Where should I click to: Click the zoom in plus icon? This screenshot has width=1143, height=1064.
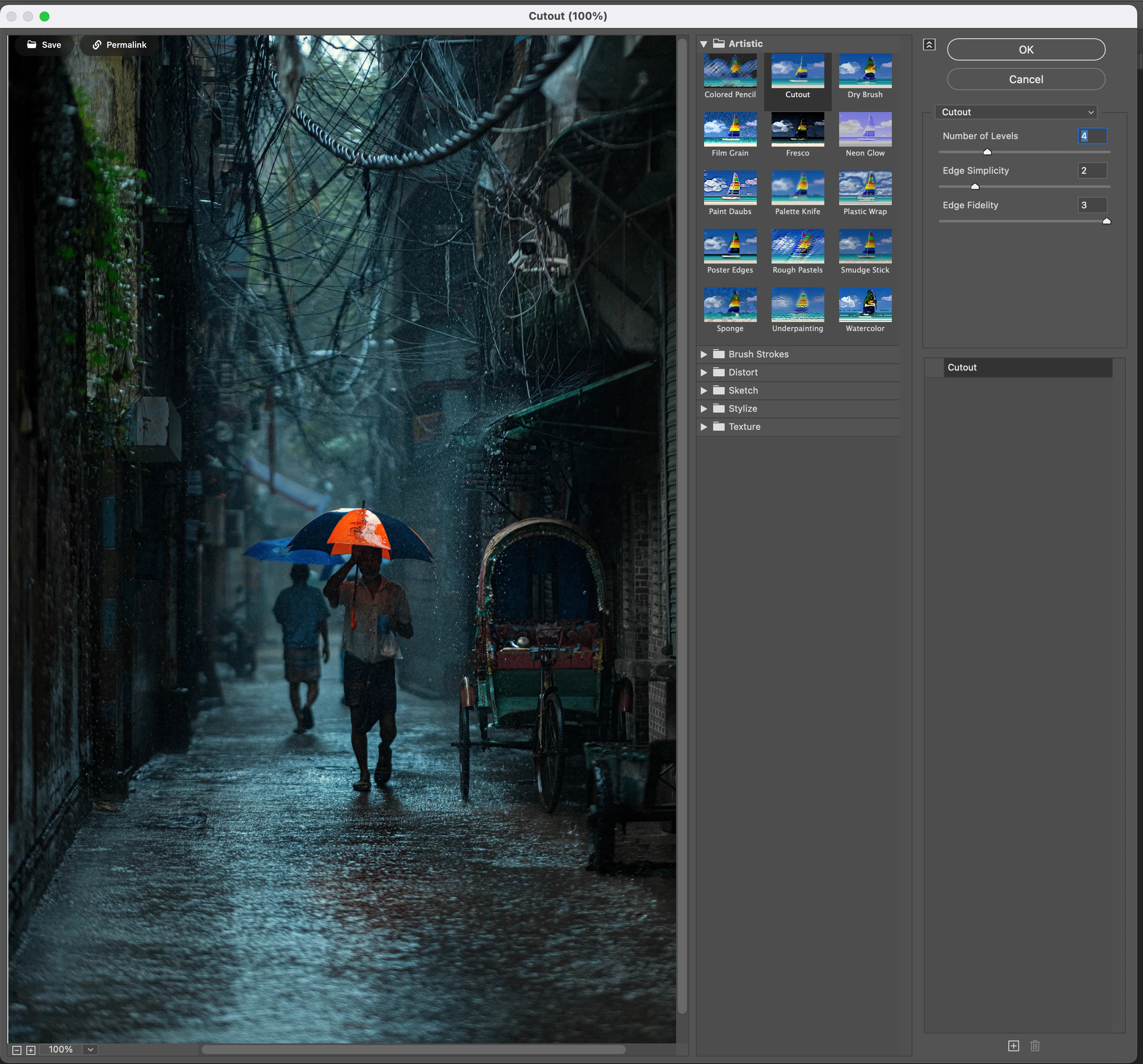(31, 1050)
